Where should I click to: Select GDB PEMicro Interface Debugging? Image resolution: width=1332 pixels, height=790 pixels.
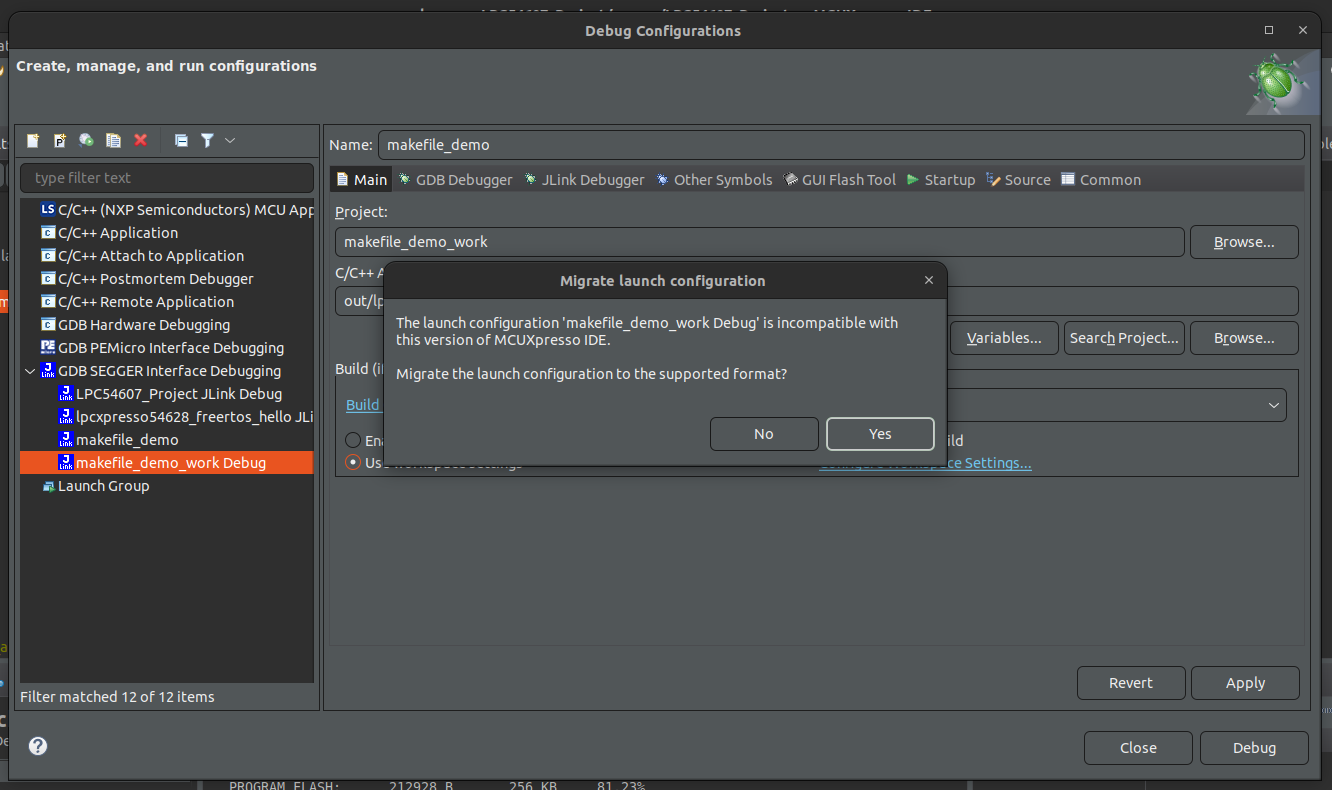click(163, 348)
